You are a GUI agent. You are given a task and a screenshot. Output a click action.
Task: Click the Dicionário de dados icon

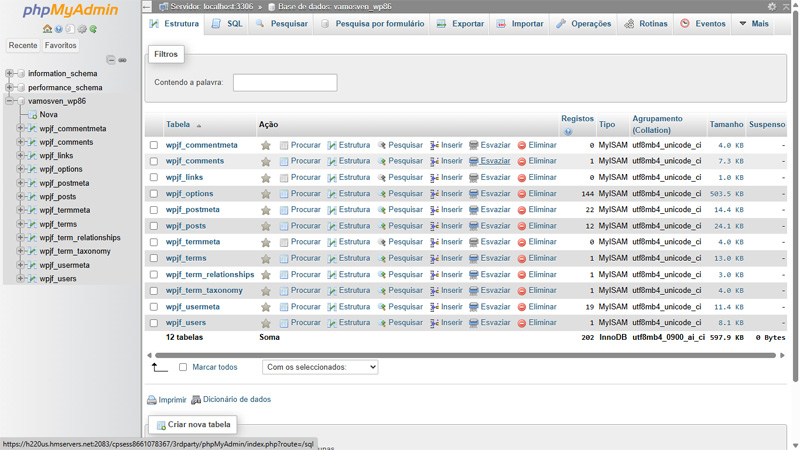point(196,400)
